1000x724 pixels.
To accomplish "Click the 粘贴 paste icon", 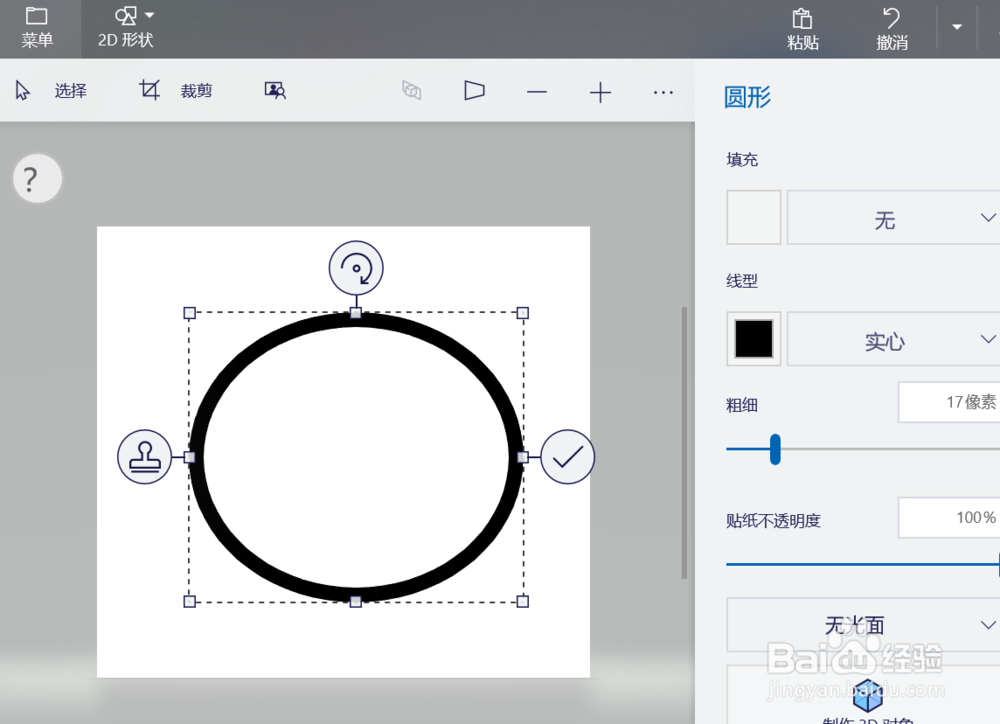I will (x=802, y=18).
